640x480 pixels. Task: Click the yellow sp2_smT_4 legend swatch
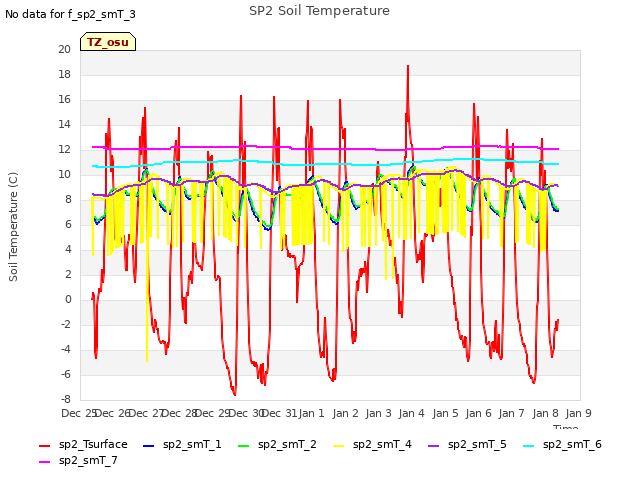[x=338, y=446]
